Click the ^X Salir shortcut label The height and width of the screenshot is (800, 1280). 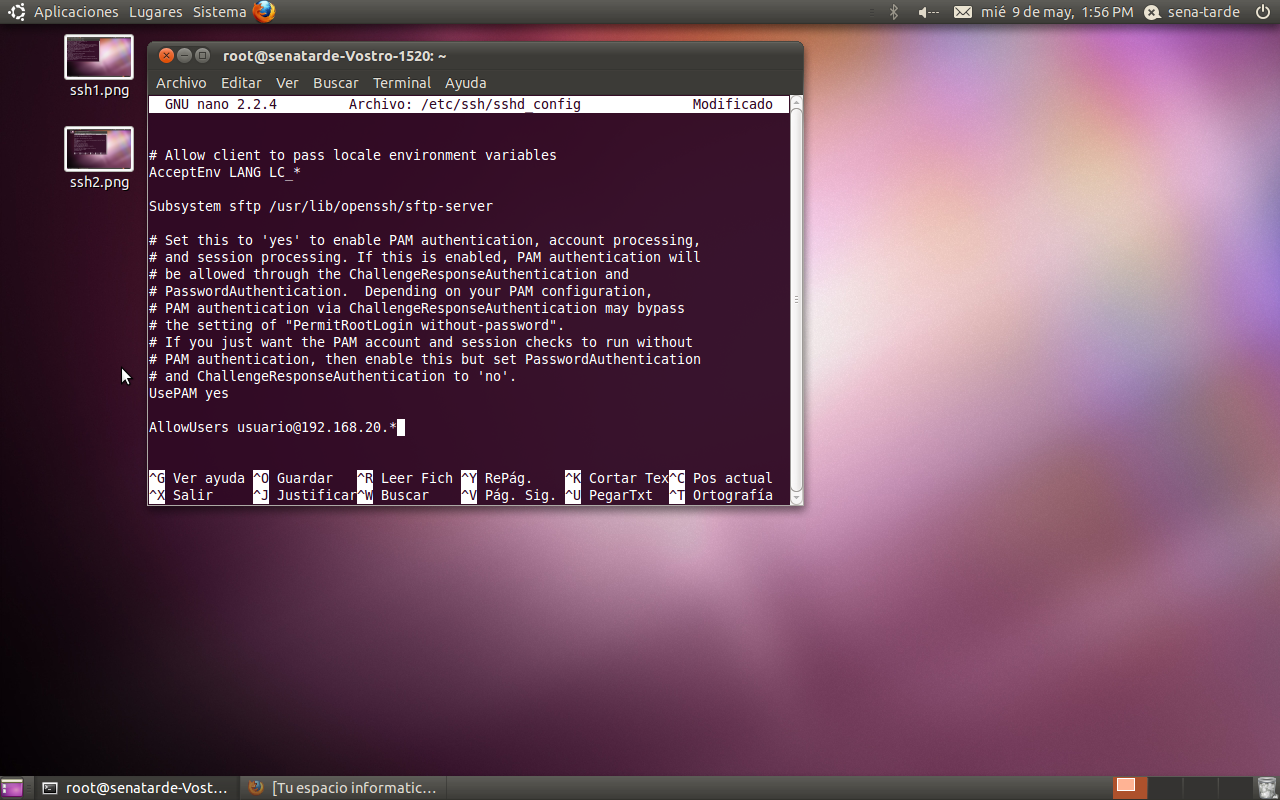[181, 496]
